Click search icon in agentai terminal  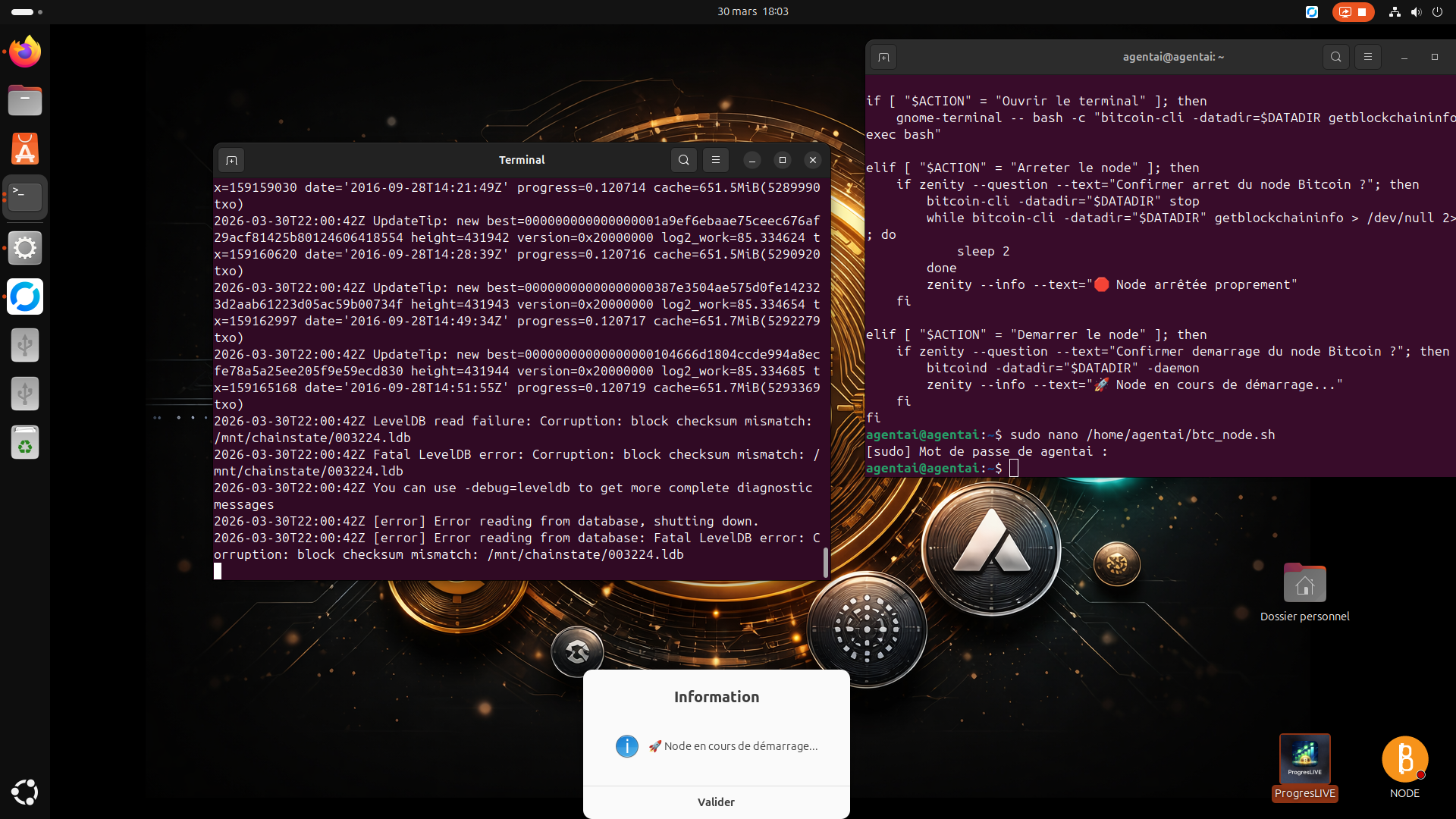point(1335,57)
